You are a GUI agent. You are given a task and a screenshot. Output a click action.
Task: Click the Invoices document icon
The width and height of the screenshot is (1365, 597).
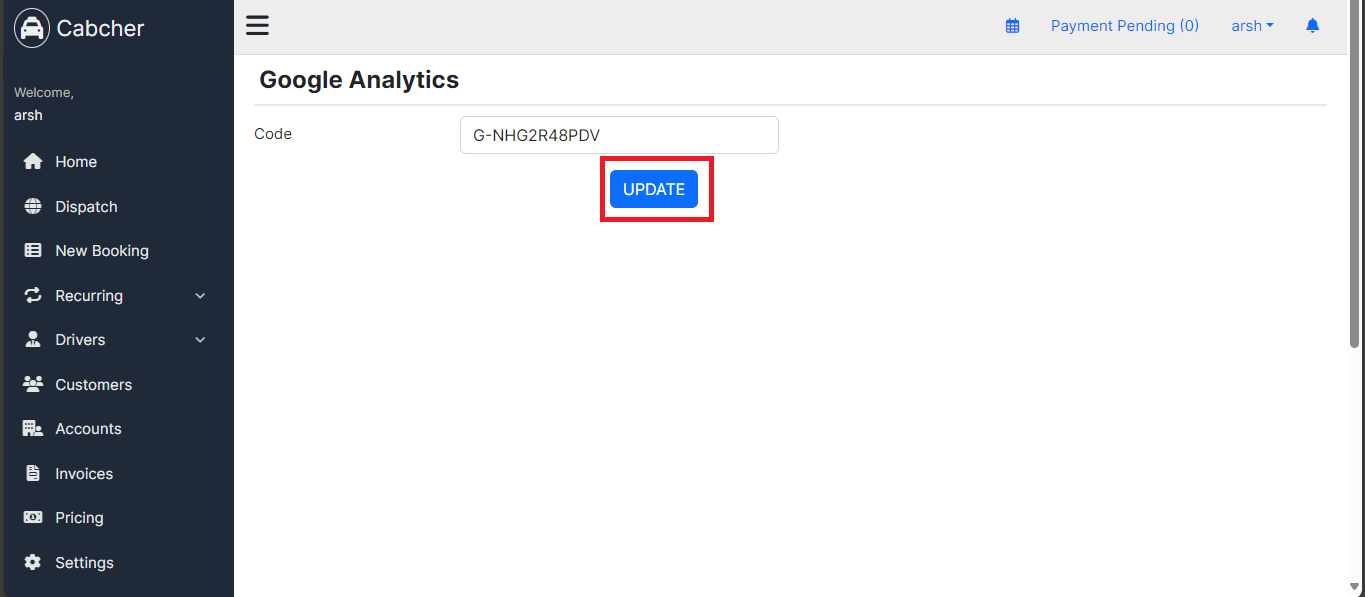33,474
